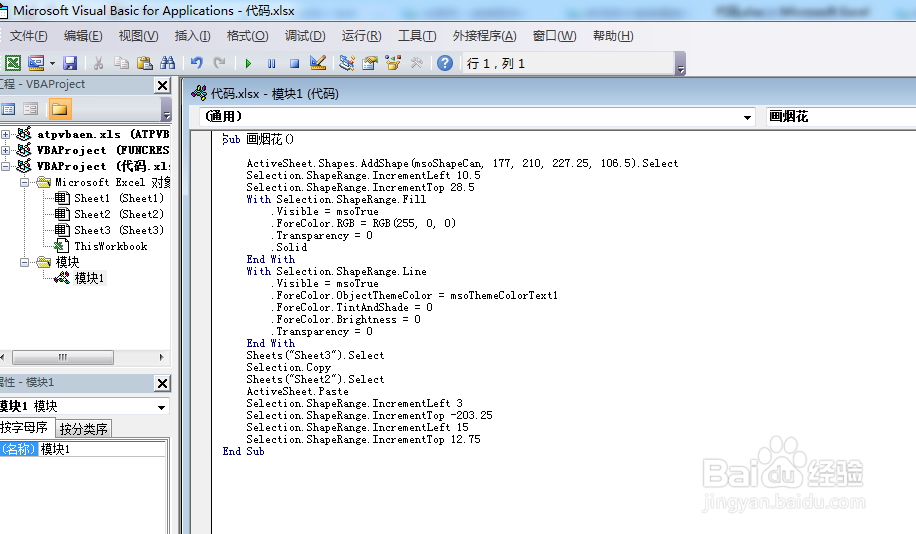Click the View Microsoft Excel icon
The image size is (916, 534).
(13, 63)
